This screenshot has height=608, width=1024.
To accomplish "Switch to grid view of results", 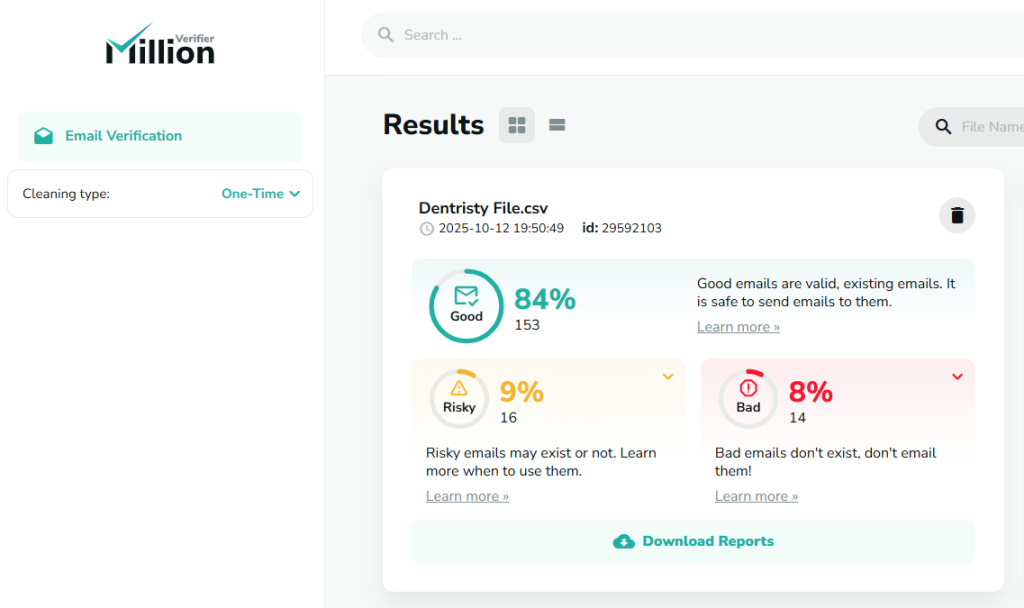I will (517, 125).
